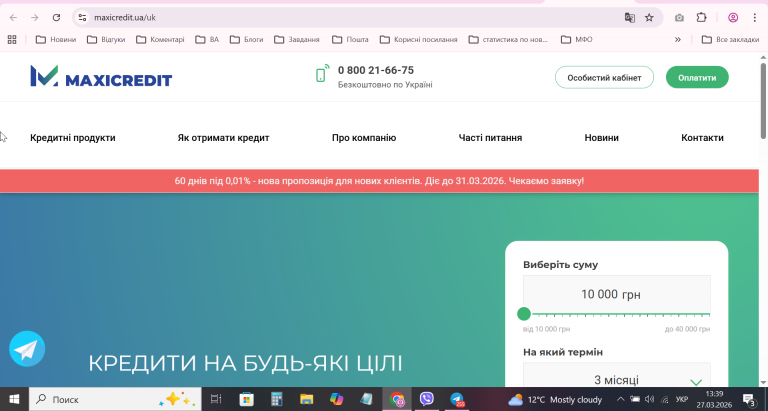Open the Відгуки bookmark folder

click(x=106, y=39)
